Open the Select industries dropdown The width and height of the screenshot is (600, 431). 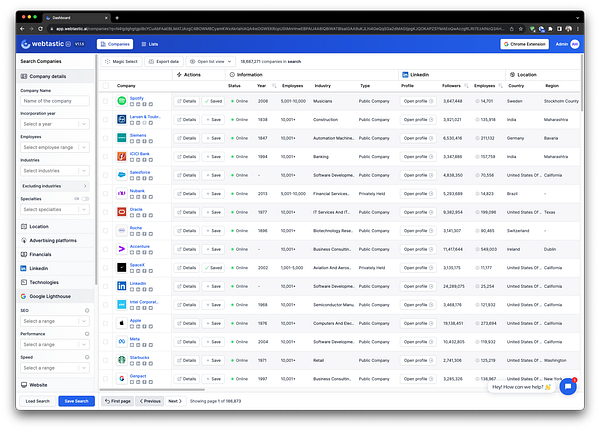pyautogui.click(x=55, y=171)
